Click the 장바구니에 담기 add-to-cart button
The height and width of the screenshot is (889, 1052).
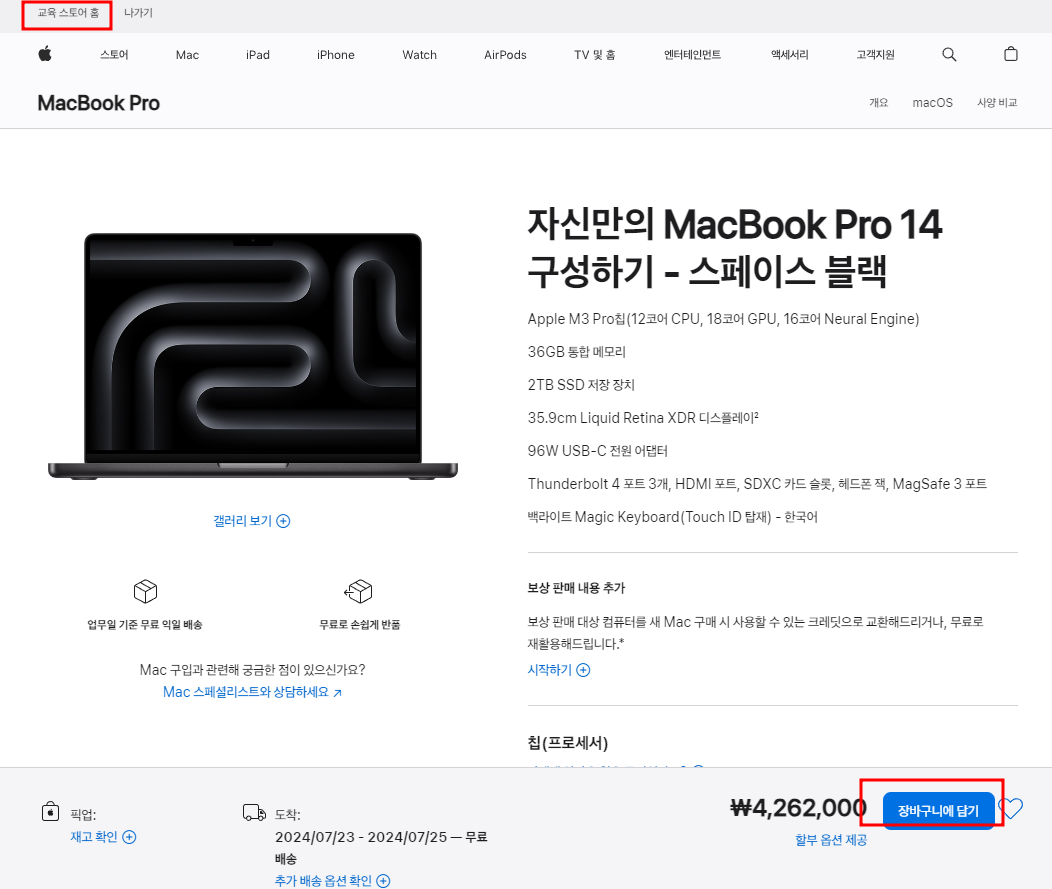point(938,811)
